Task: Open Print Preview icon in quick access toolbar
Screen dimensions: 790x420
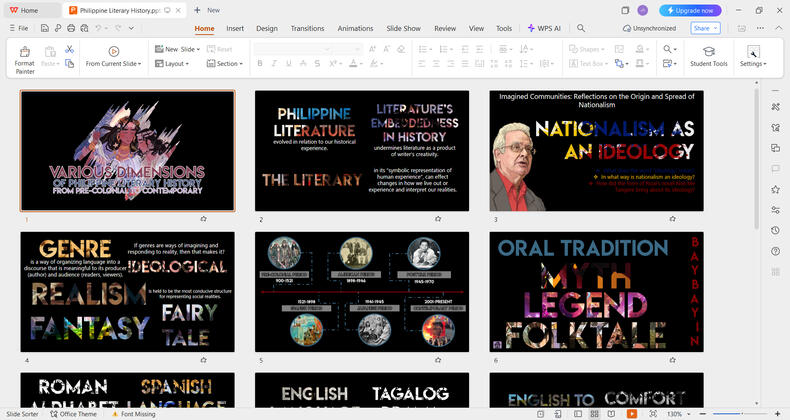Action: pyautogui.click(x=84, y=28)
